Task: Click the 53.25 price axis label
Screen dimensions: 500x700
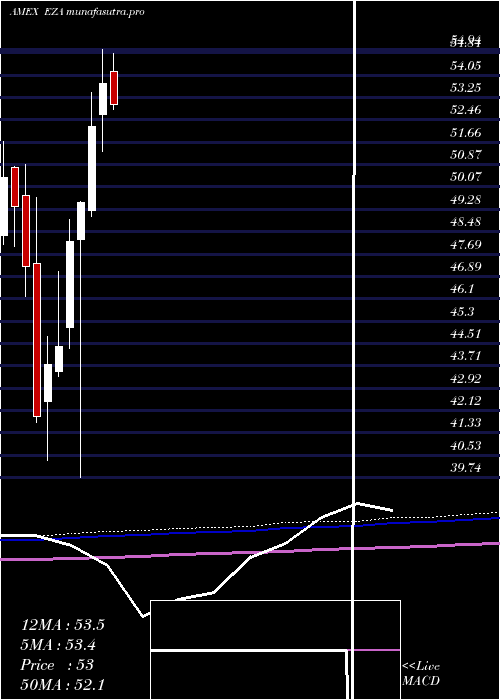Action: 466,88
